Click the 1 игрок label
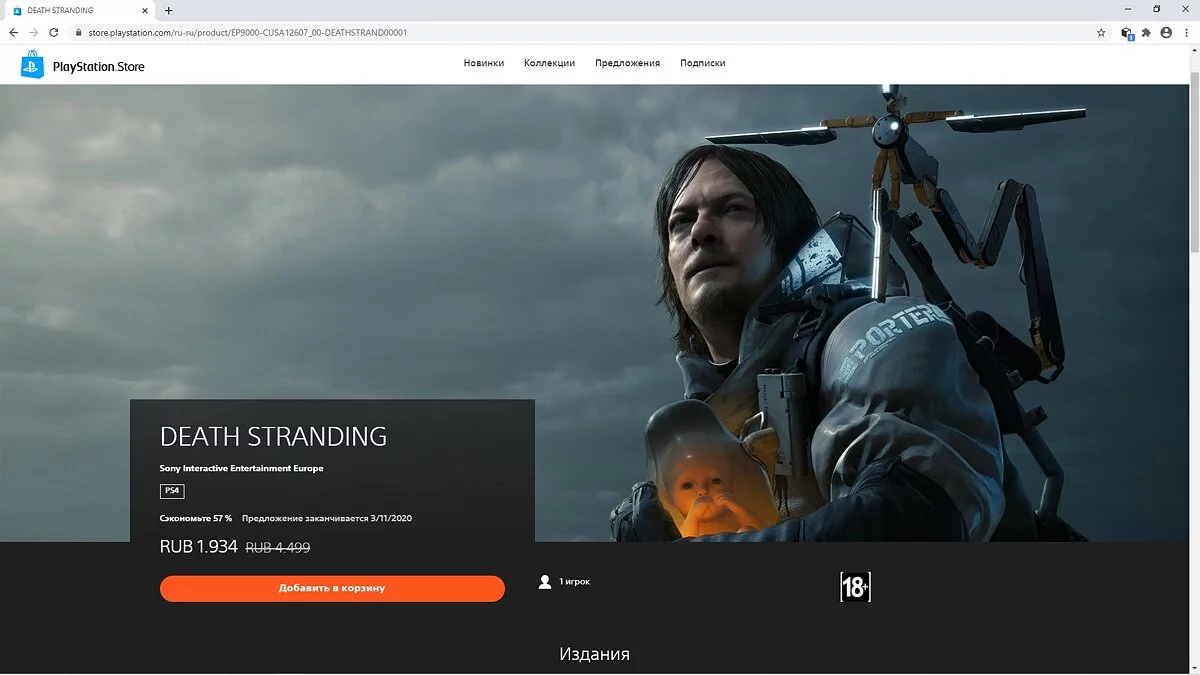 coord(574,582)
